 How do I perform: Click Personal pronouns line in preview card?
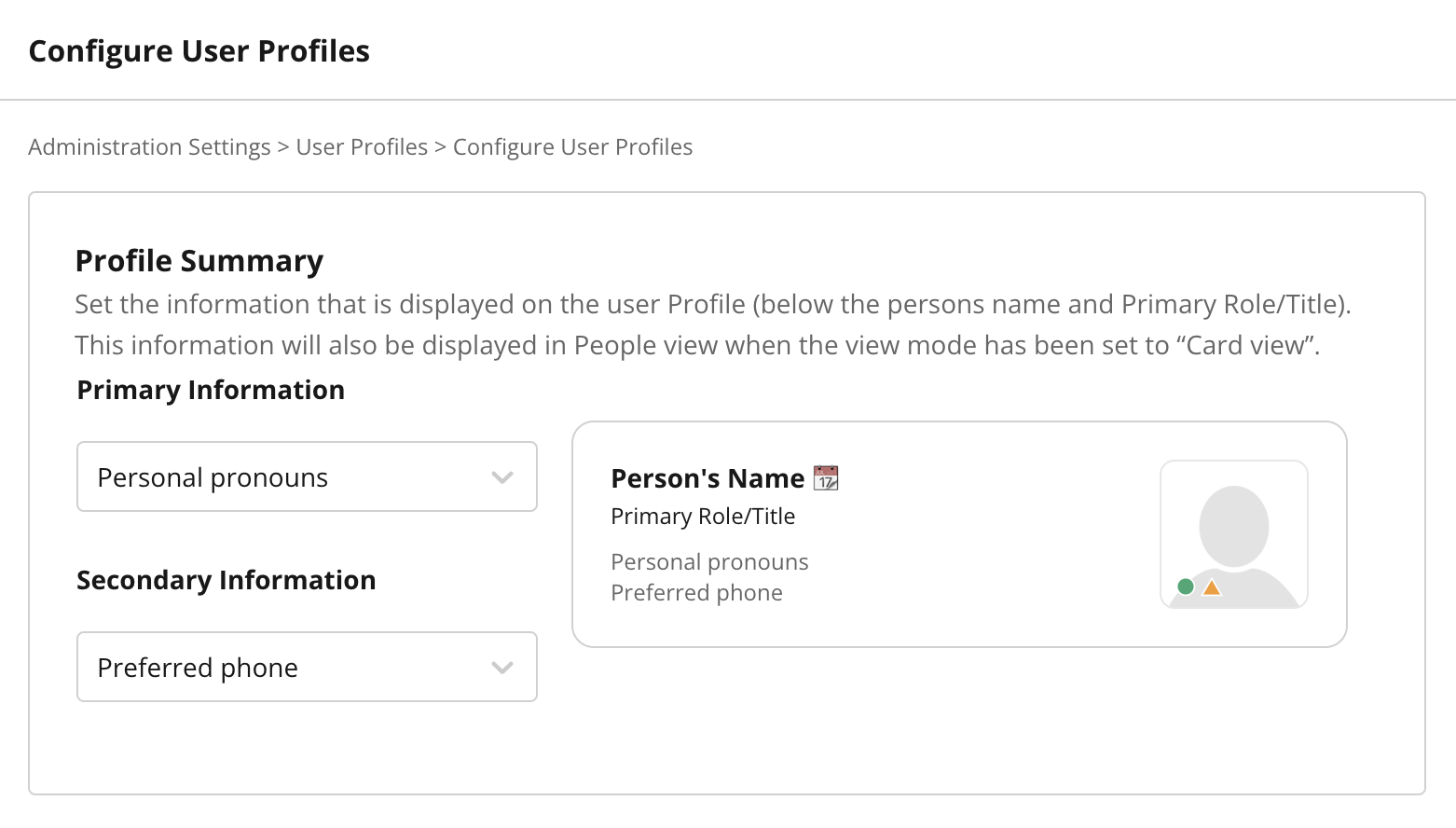click(x=709, y=562)
